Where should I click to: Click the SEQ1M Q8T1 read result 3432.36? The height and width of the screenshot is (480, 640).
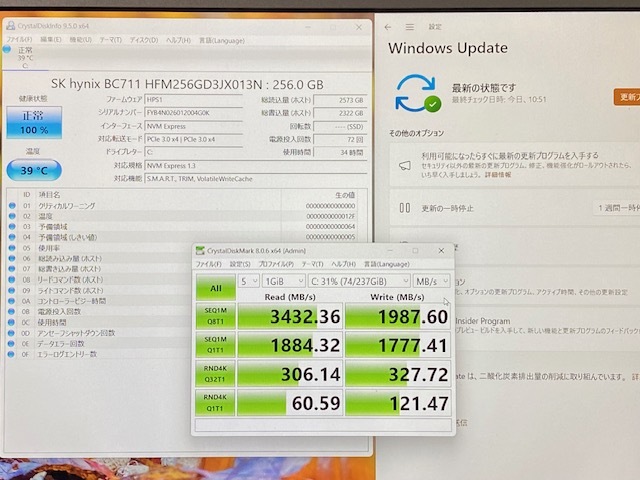(290, 316)
